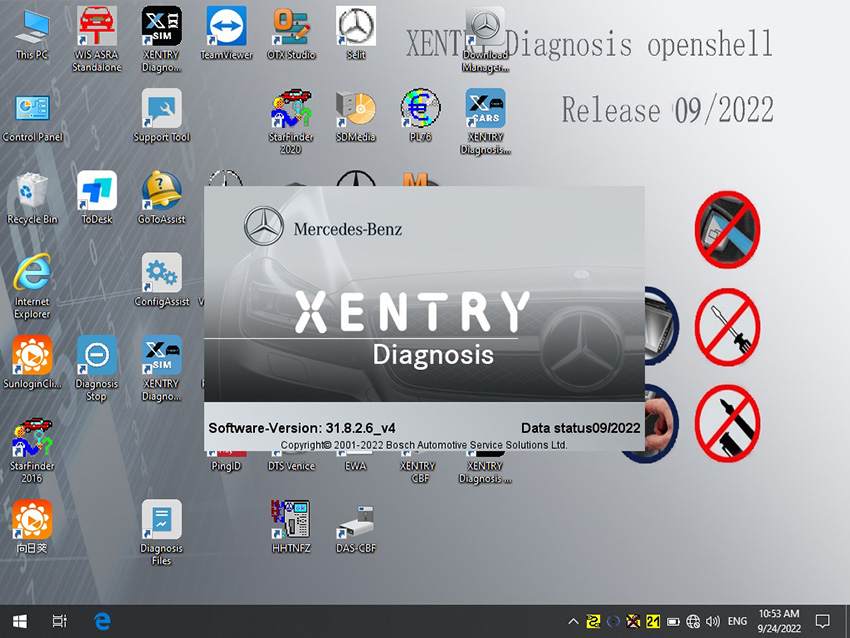
Task: Click the Task View taskbar button
Action: (60, 621)
